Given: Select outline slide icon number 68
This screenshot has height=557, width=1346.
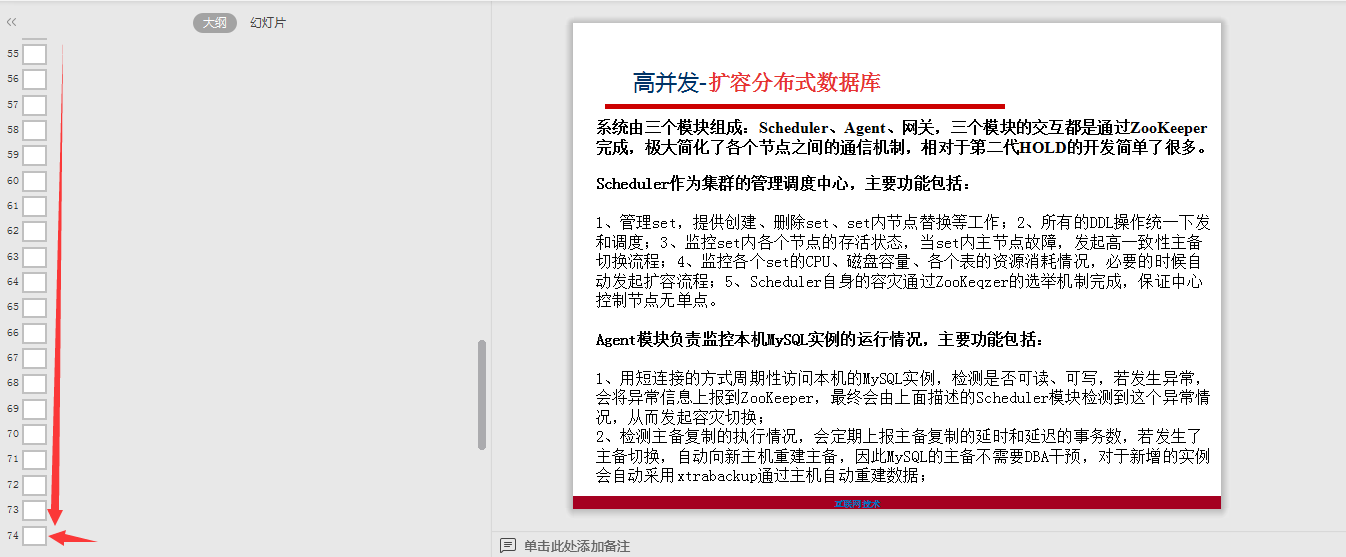Looking at the screenshot, I should 35,383.
